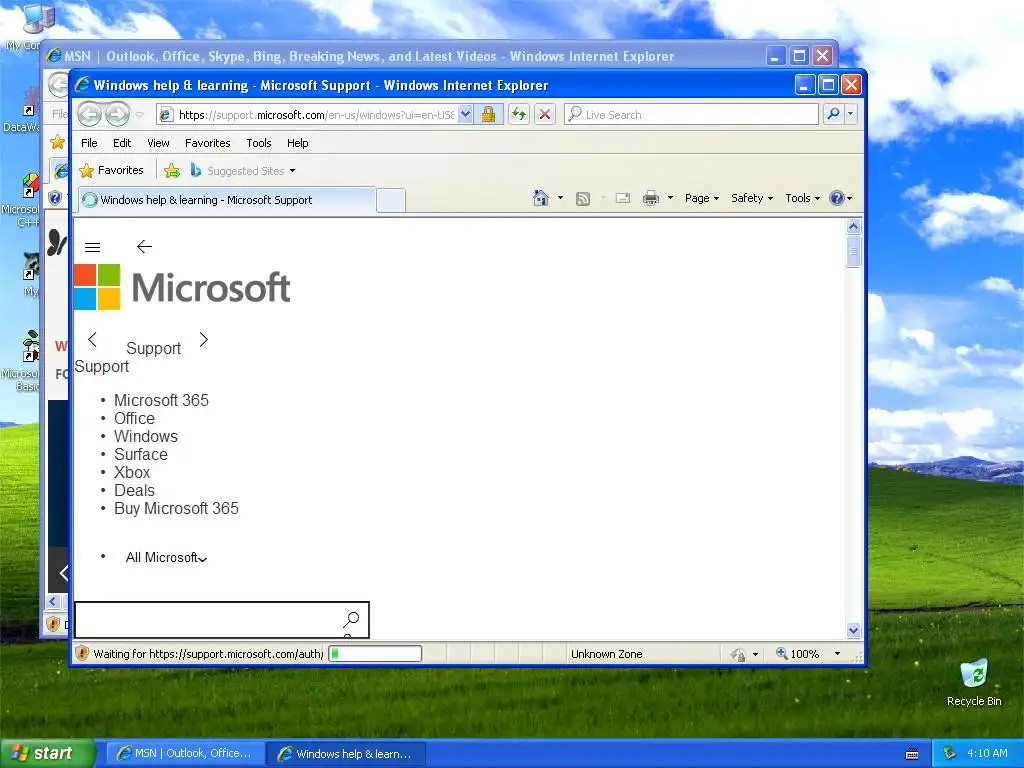Click the Add to Favorites Bar icon
Screen dimensions: 1024x768
point(172,171)
